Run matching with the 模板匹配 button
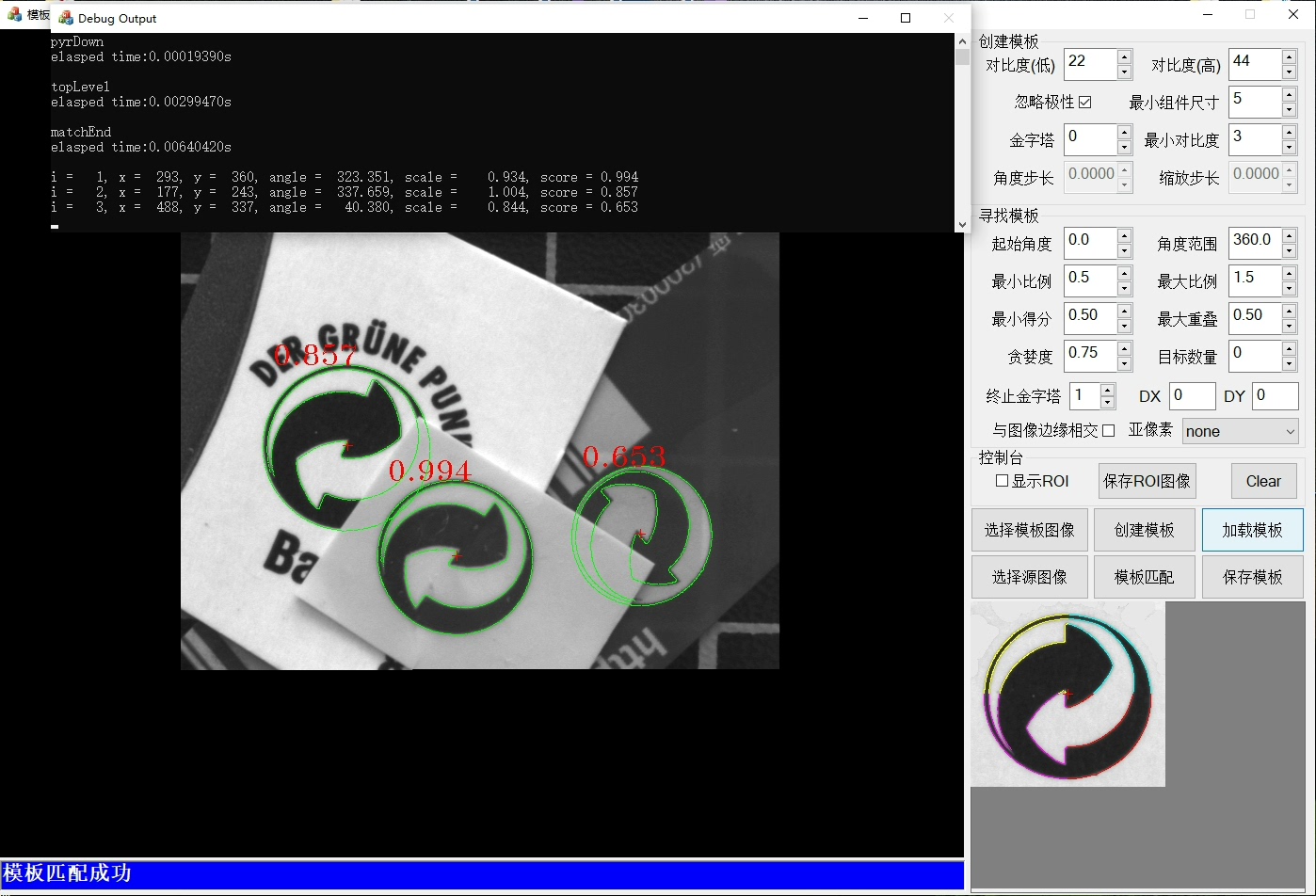The width and height of the screenshot is (1316, 896). point(1145,577)
